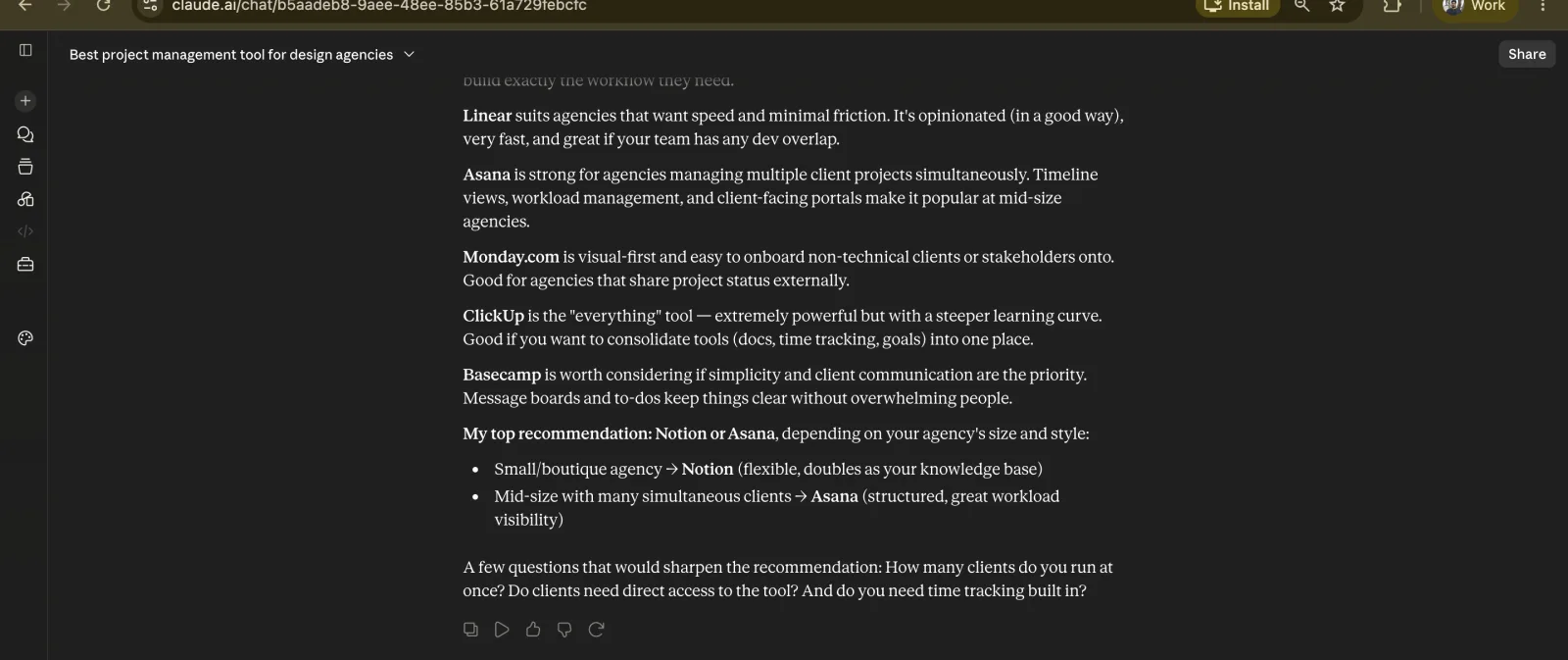Copy the response with copy icon

tap(470, 630)
